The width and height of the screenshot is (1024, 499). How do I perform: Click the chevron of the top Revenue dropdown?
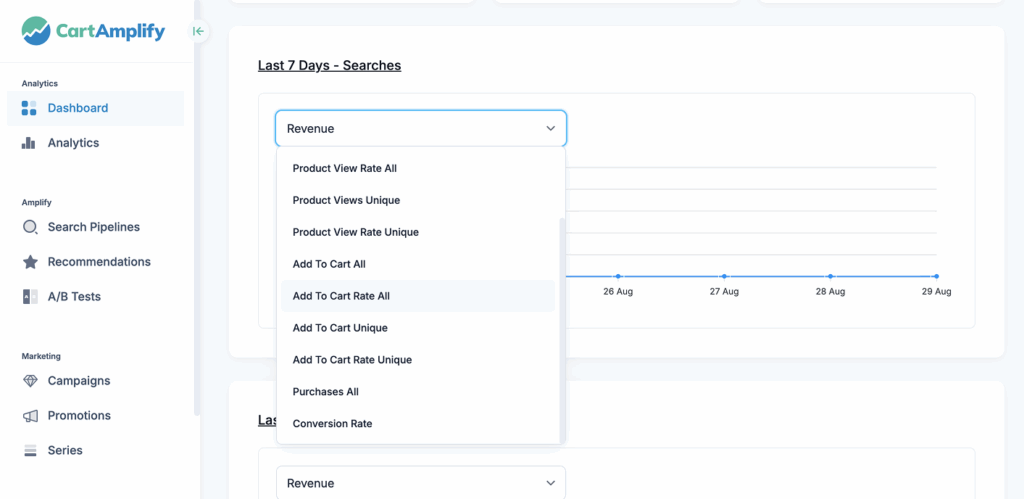tap(550, 129)
